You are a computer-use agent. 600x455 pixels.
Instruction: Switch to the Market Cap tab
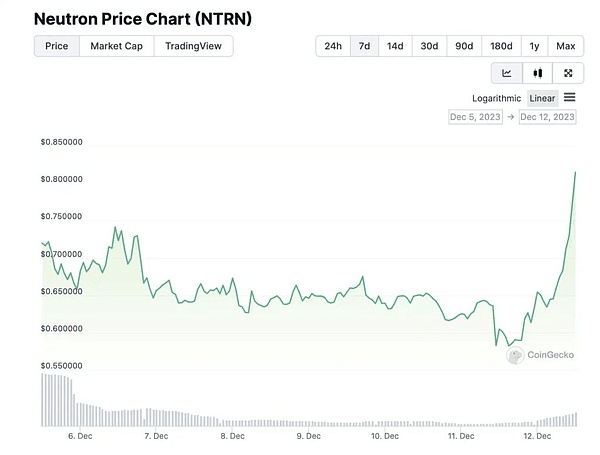click(116, 46)
